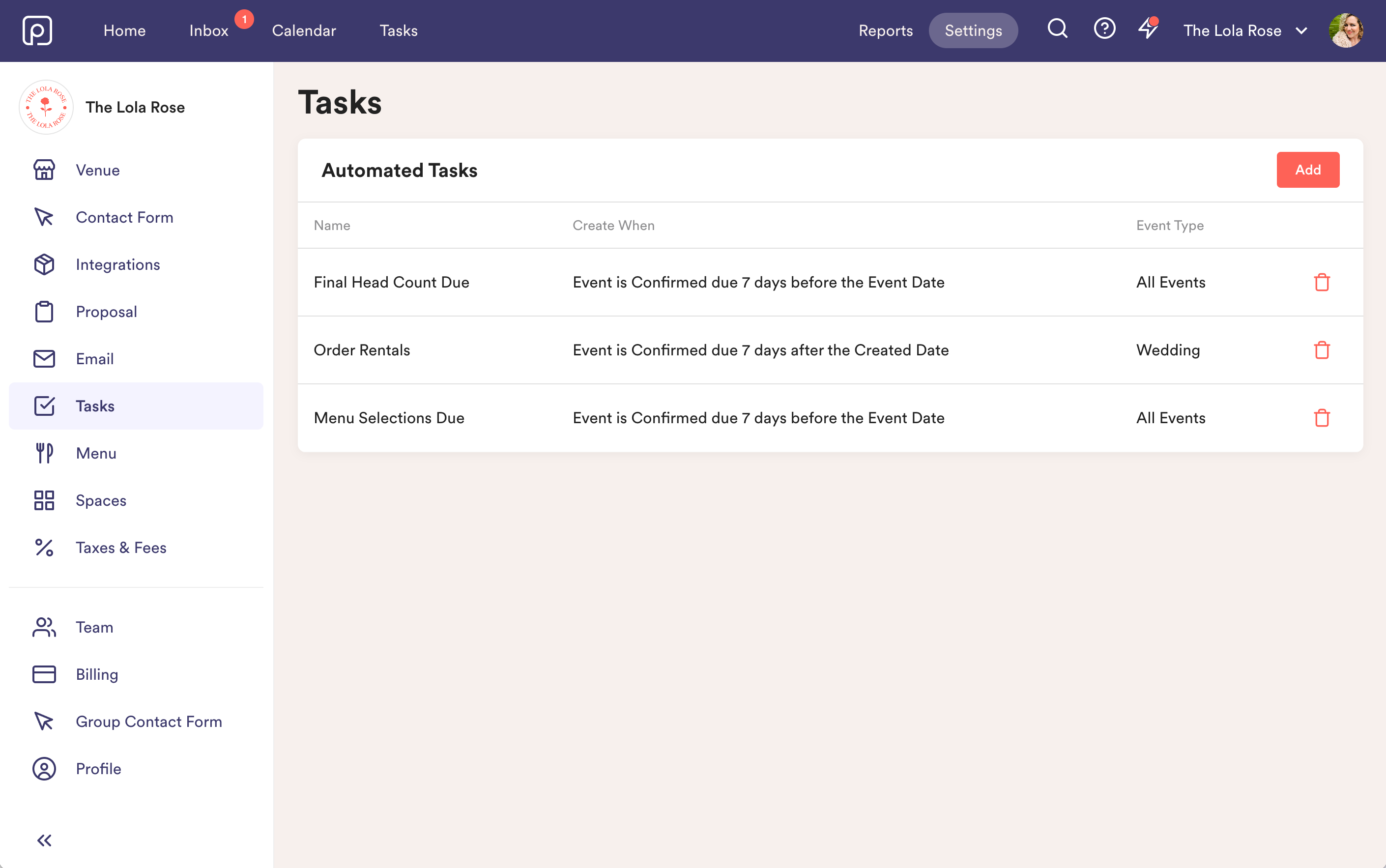Open the help question mark icon

pyautogui.click(x=1104, y=29)
